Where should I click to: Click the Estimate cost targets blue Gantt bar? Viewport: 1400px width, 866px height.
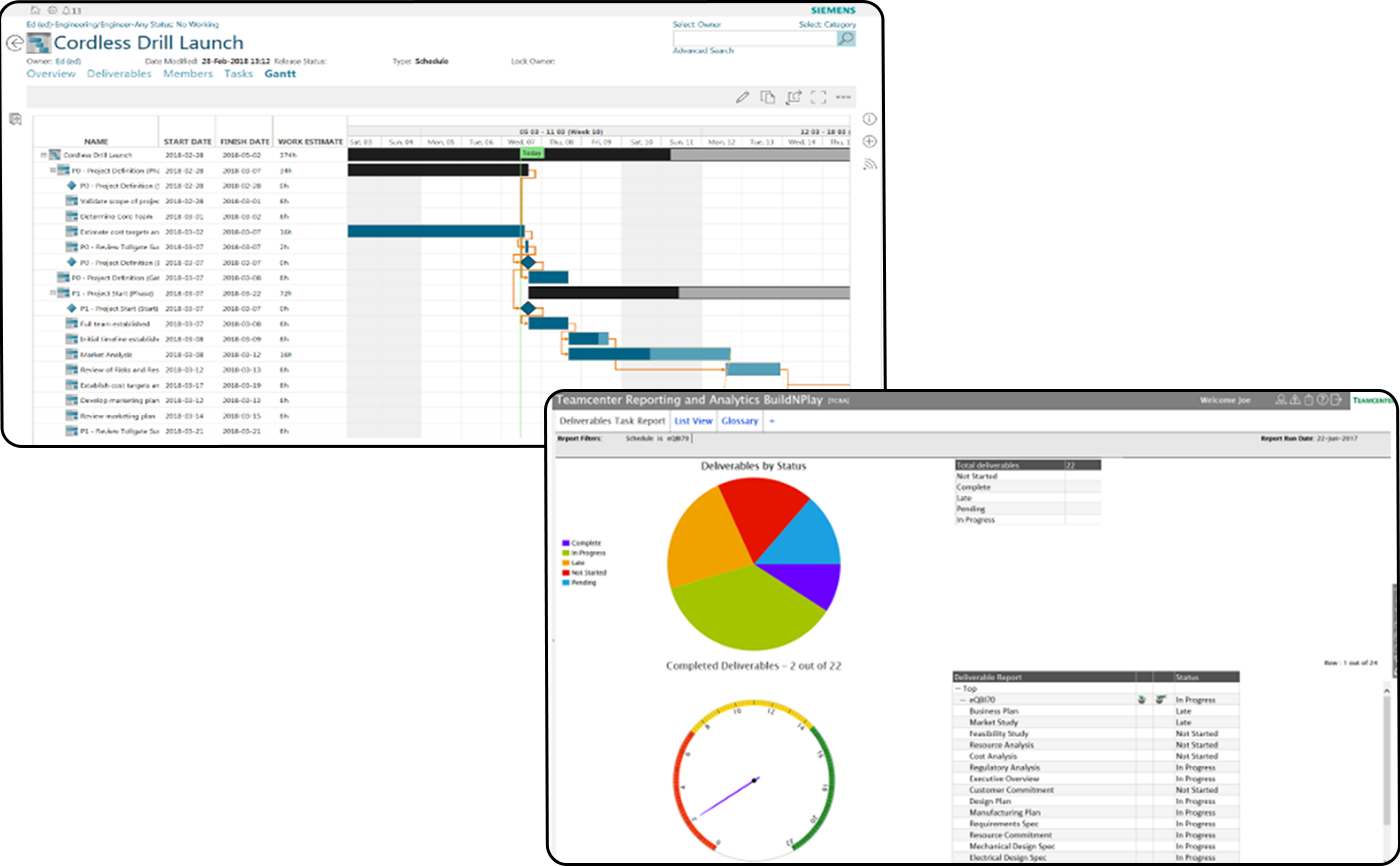click(435, 231)
